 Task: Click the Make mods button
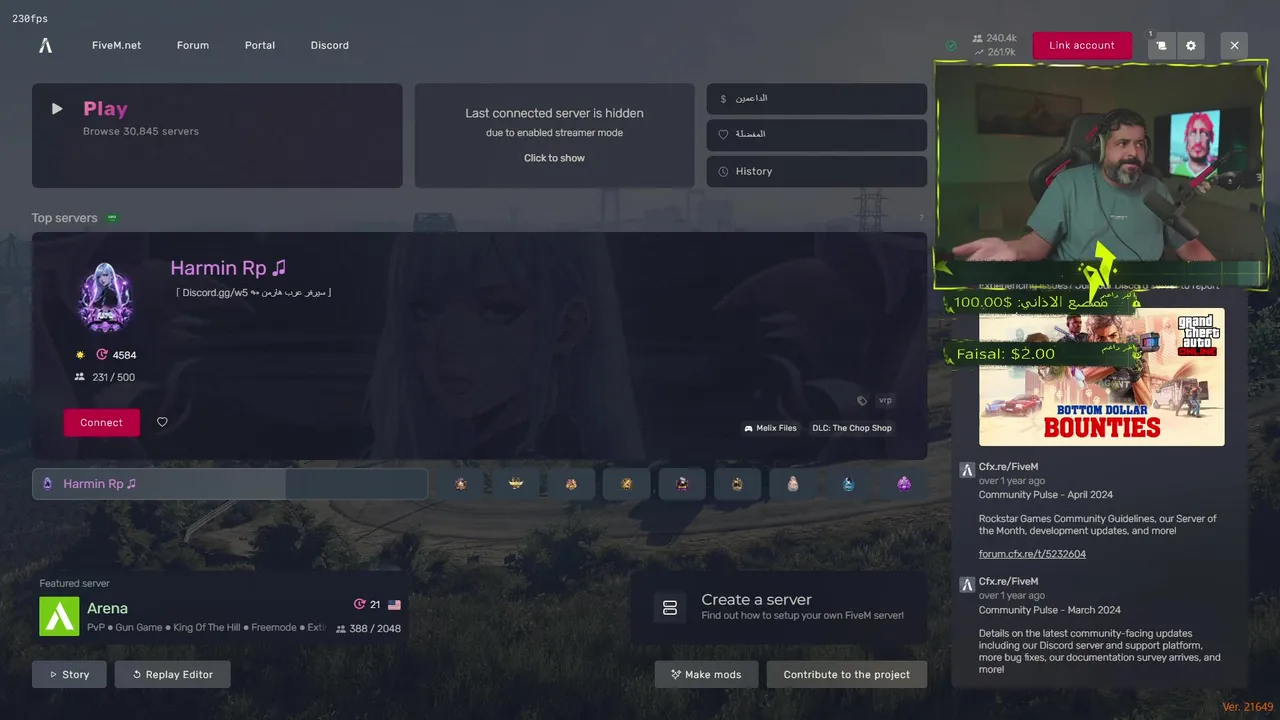click(706, 674)
